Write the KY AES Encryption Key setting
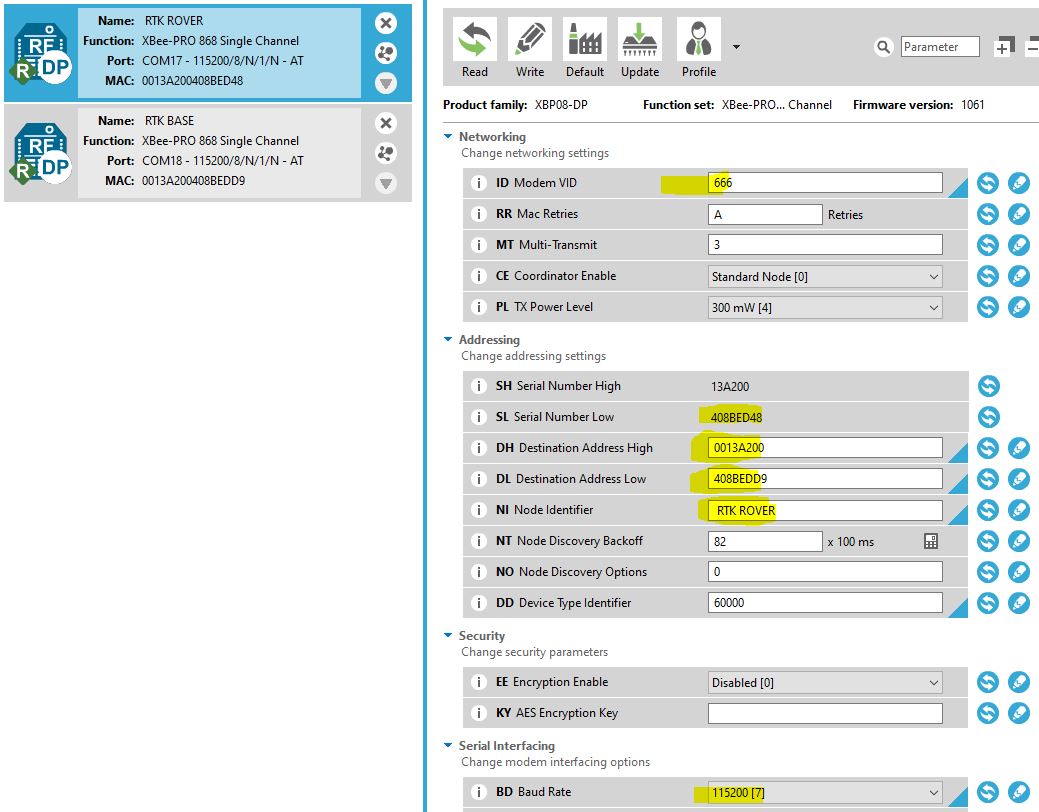Screen dimensions: 1039x812 [x=1018, y=713]
